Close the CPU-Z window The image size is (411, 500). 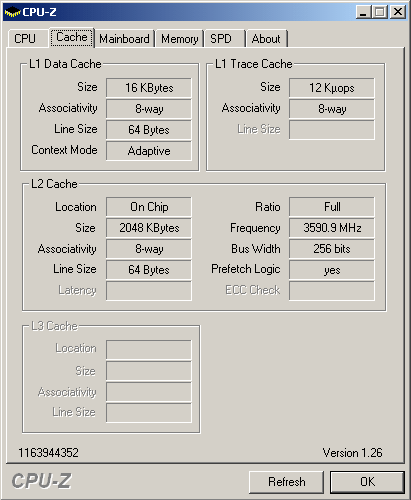[398, 12]
